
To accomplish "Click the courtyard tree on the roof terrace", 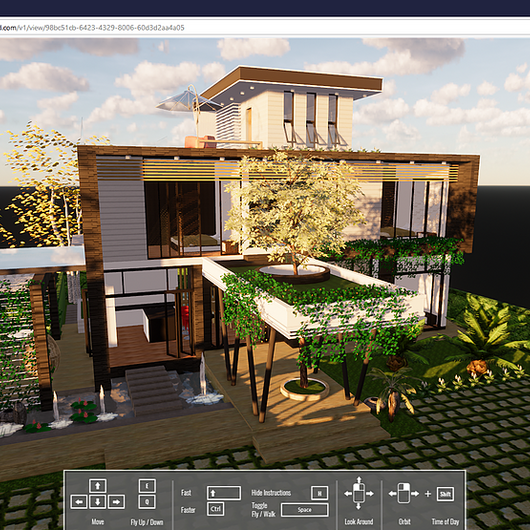I will (293, 210).
